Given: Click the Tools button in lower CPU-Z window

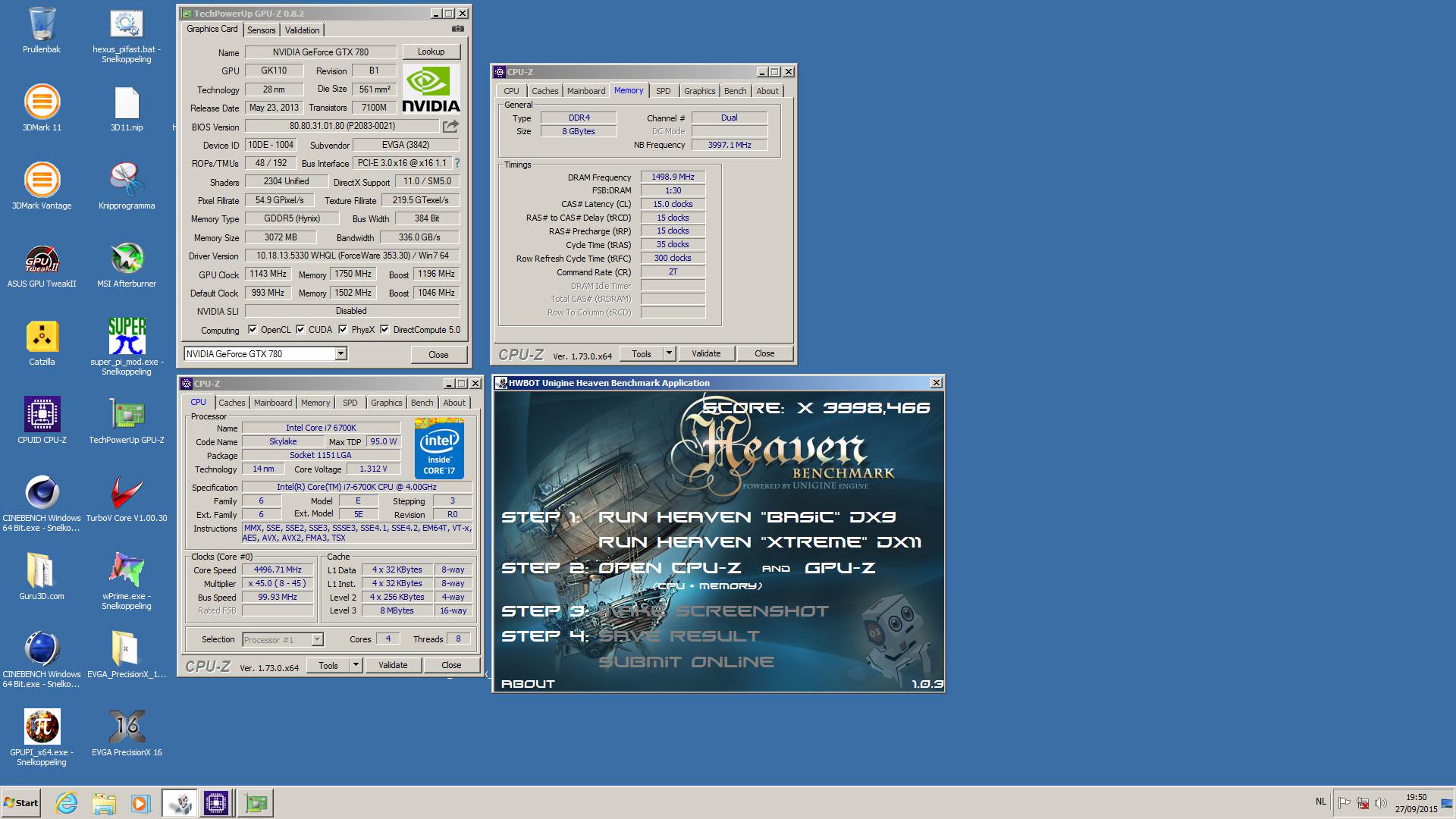Looking at the screenshot, I should click(x=328, y=665).
